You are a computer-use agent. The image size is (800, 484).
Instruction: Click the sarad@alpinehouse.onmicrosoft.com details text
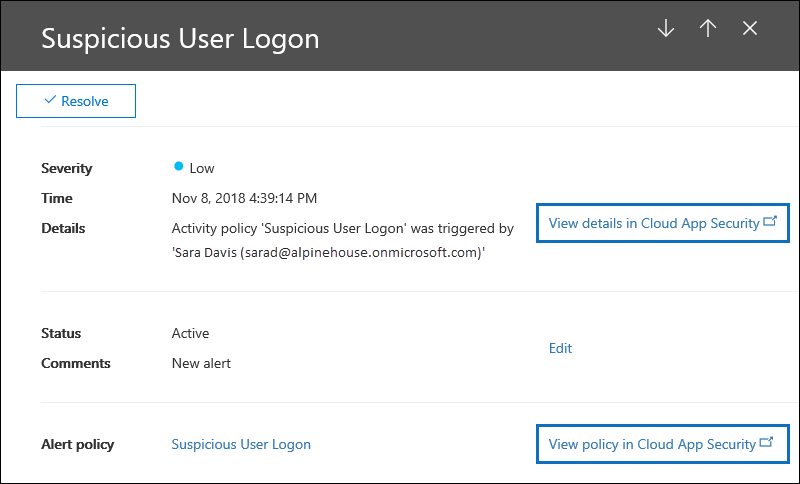click(328, 252)
